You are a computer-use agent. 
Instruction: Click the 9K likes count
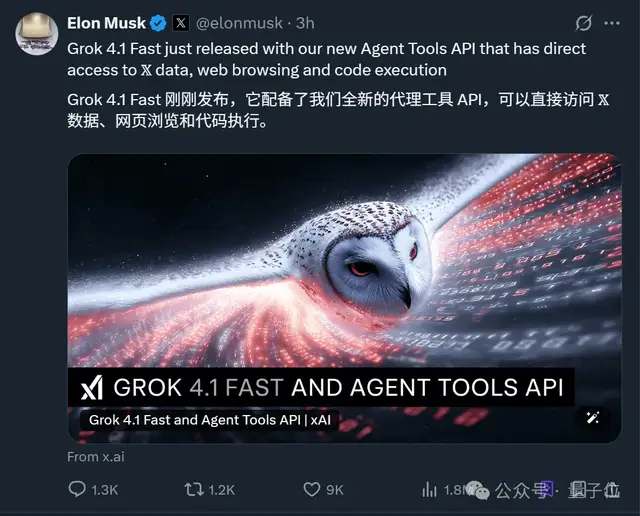point(335,489)
